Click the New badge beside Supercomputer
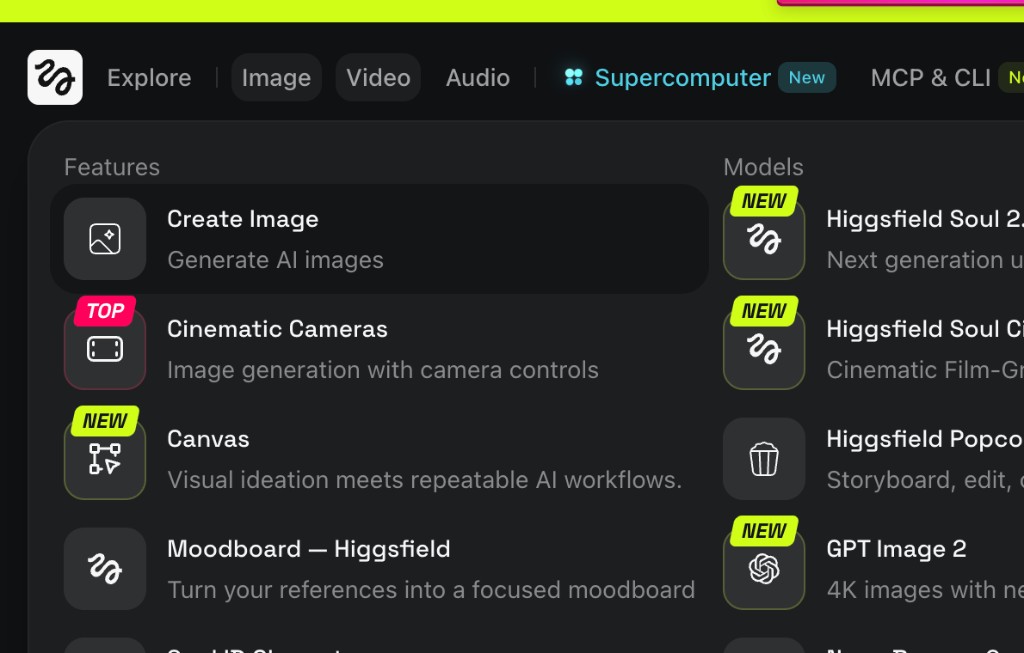This screenshot has height=653, width=1024. point(807,78)
